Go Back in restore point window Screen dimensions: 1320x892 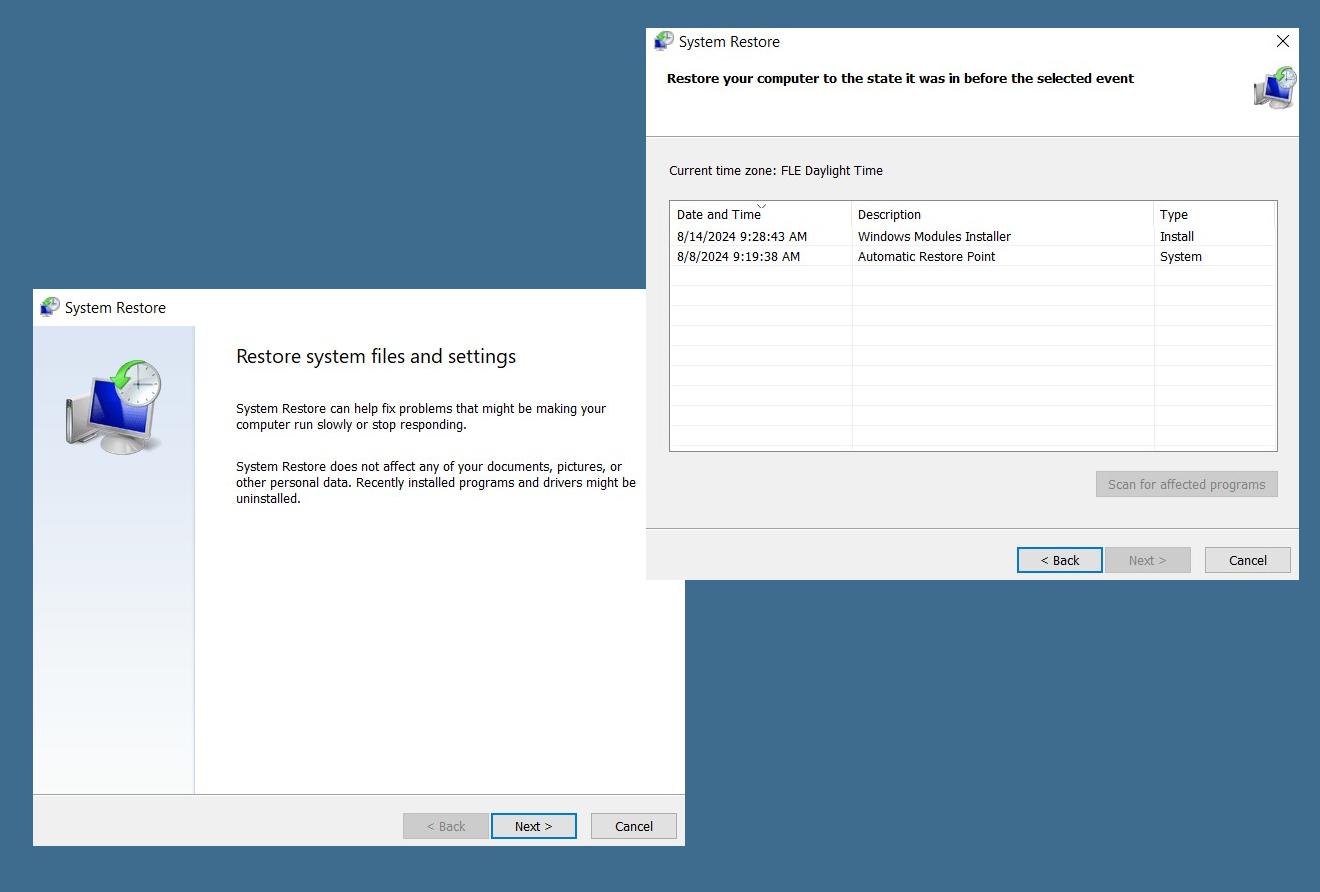click(x=1060, y=560)
